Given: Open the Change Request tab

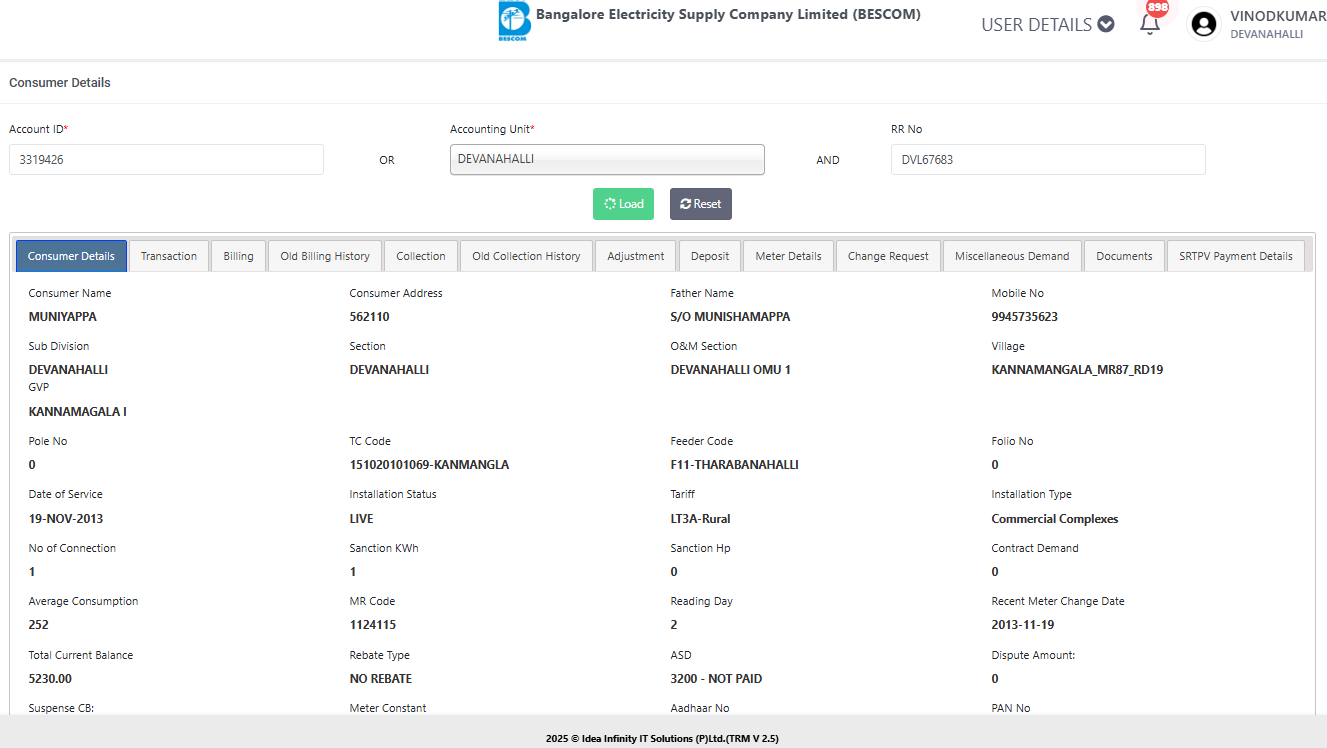Looking at the screenshot, I should coord(888,256).
